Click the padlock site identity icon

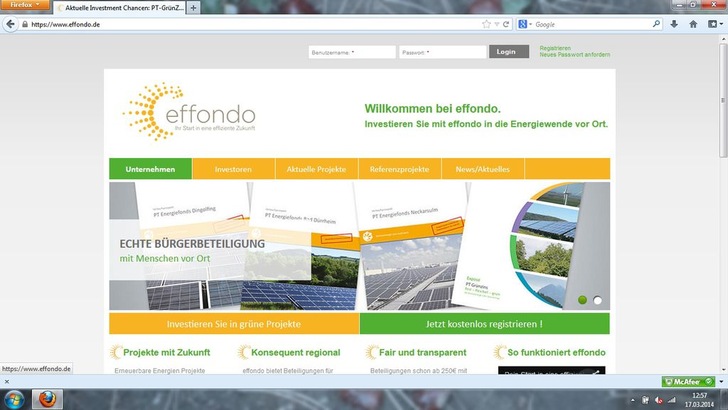point(25,24)
